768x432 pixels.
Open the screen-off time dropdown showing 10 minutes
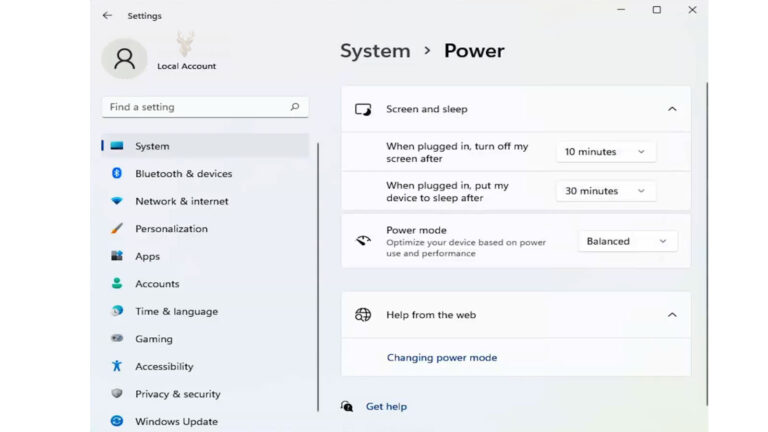pyautogui.click(x=605, y=152)
